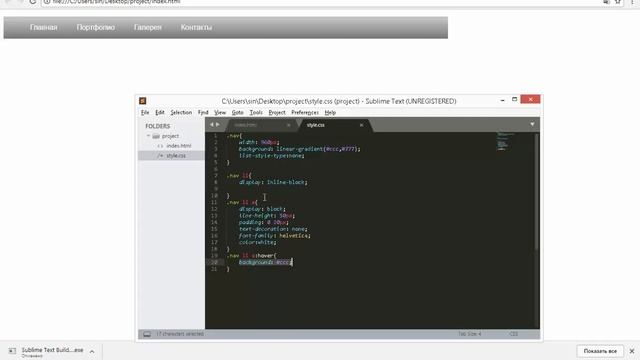The image size is (640, 360).
Task: Click the minimap in the editor
Action: tap(504, 142)
